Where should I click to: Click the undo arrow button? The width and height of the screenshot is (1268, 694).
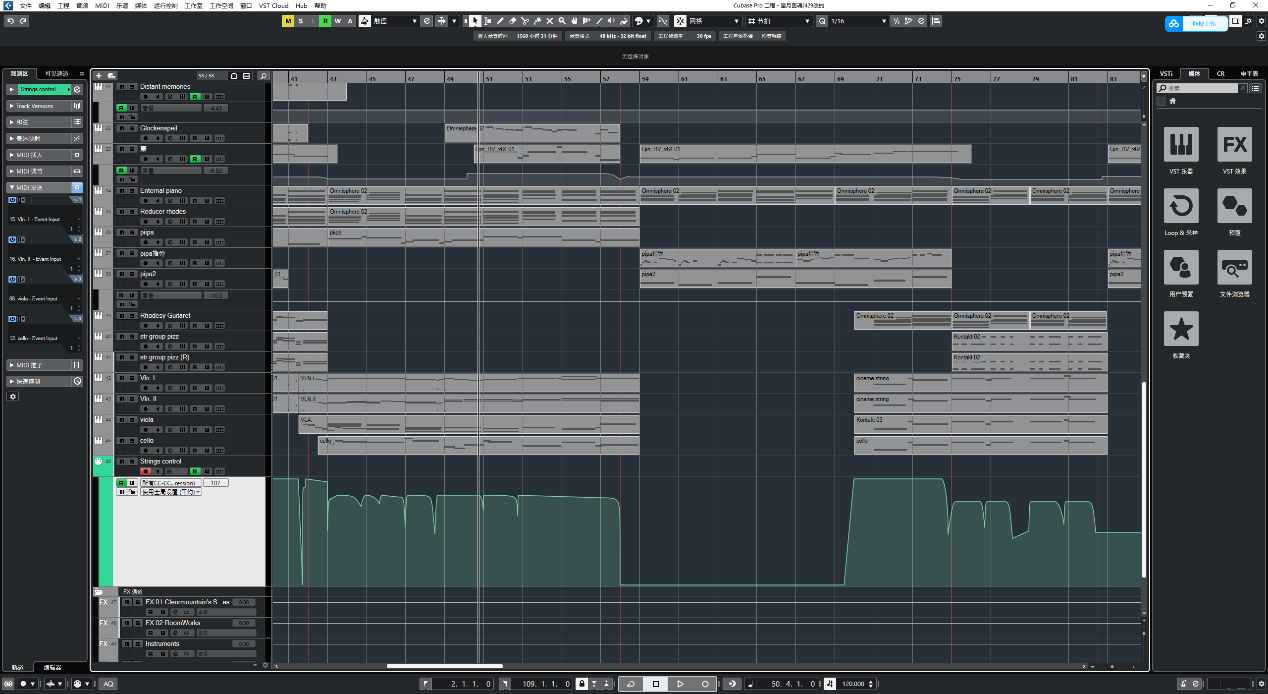click(x=9, y=21)
